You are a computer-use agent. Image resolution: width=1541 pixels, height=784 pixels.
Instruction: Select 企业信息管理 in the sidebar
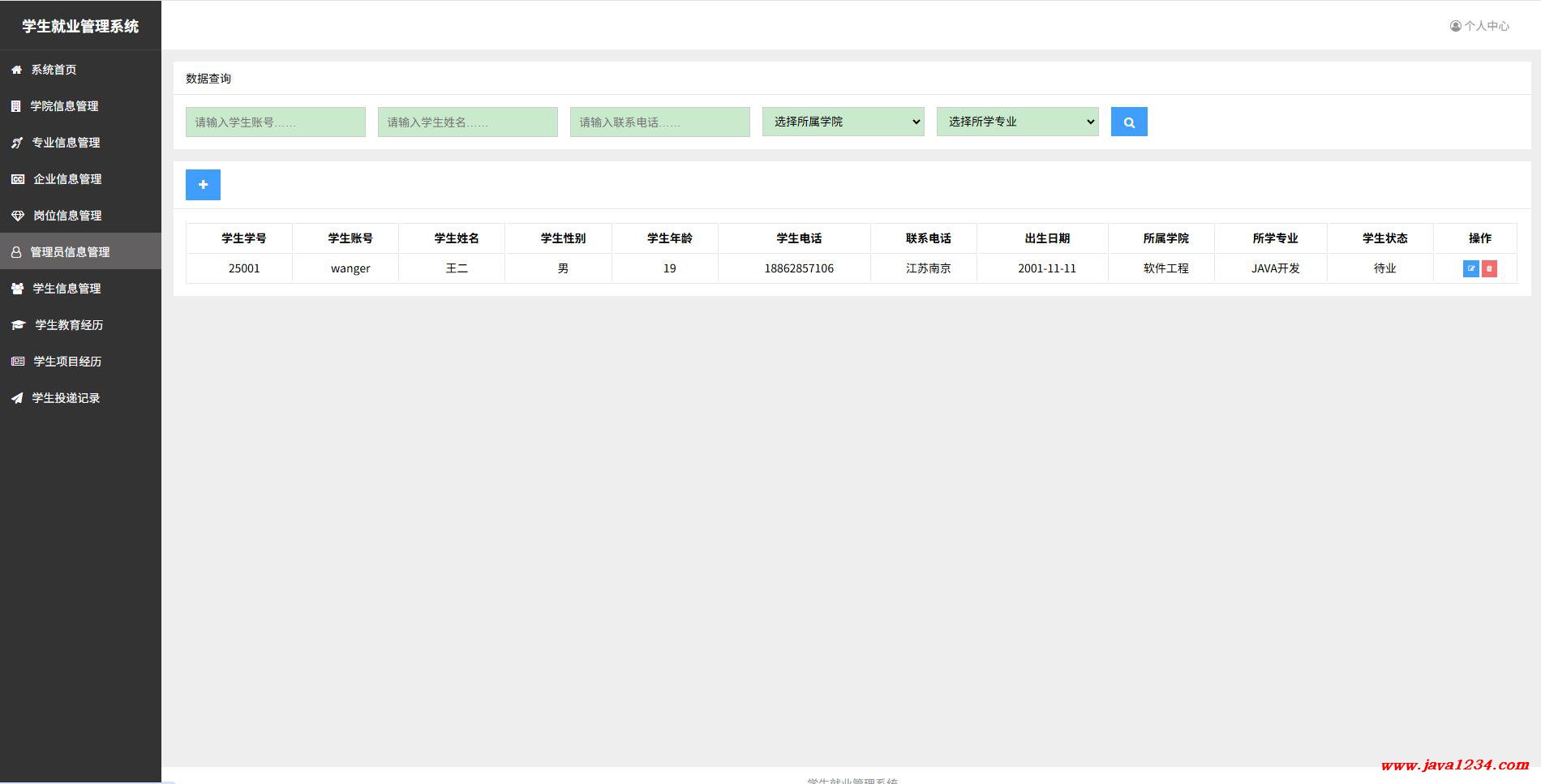[67, 179]
